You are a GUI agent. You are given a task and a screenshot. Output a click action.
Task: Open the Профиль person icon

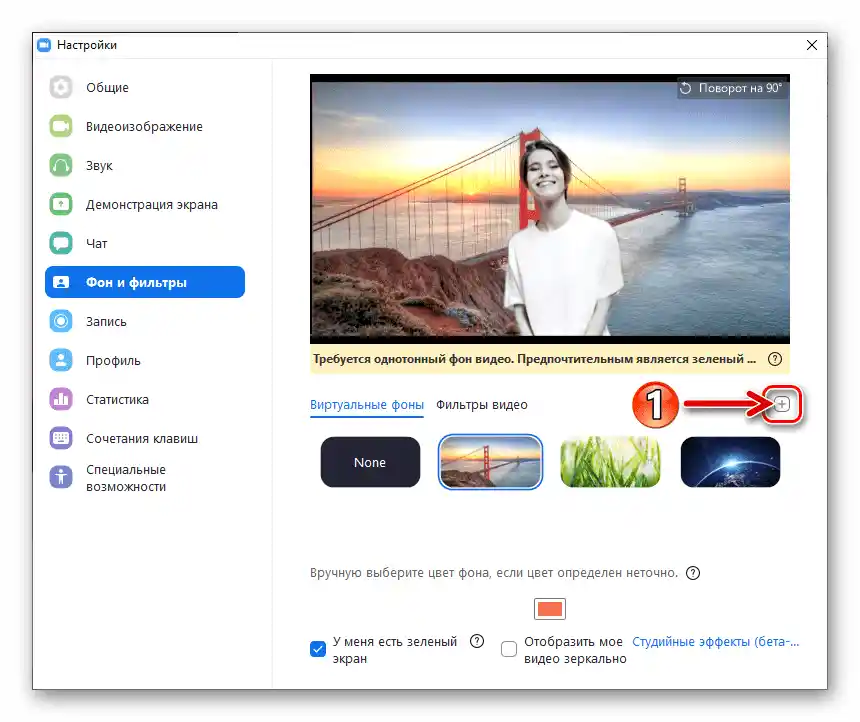tap(61, 360)
